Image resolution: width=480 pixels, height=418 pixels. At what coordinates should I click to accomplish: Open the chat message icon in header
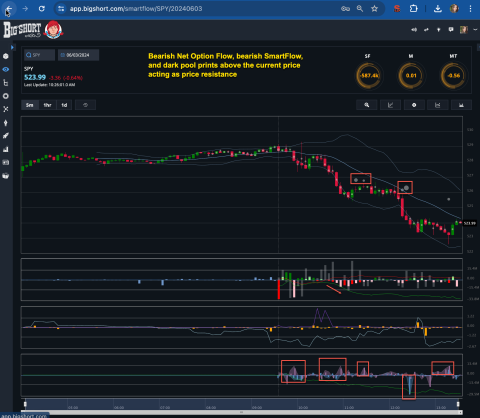tap(451, 29)
